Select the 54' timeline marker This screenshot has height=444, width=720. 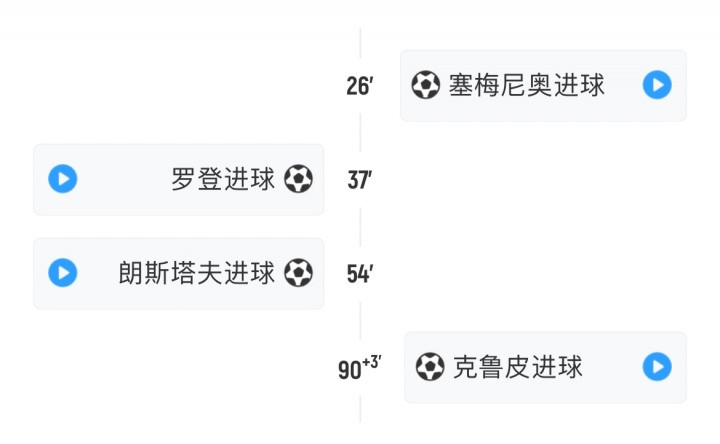pos(359,275)
